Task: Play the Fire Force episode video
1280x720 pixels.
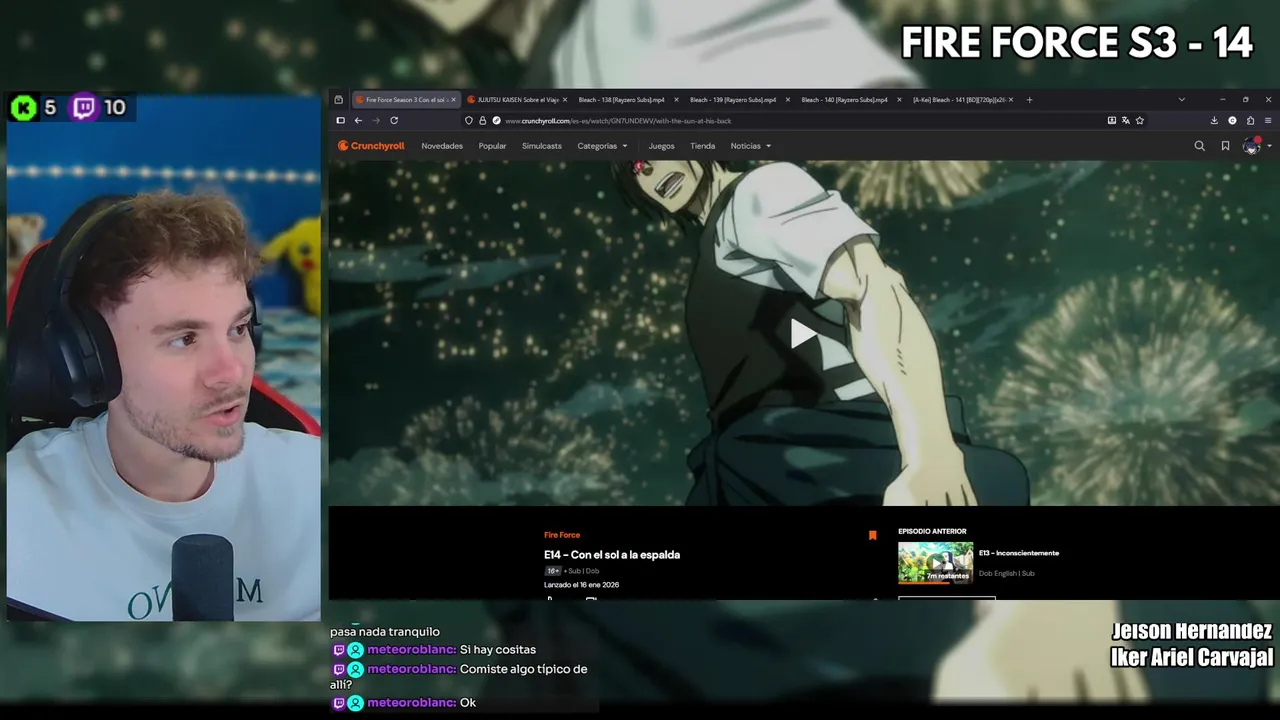Action: click(x=803, y=333)
